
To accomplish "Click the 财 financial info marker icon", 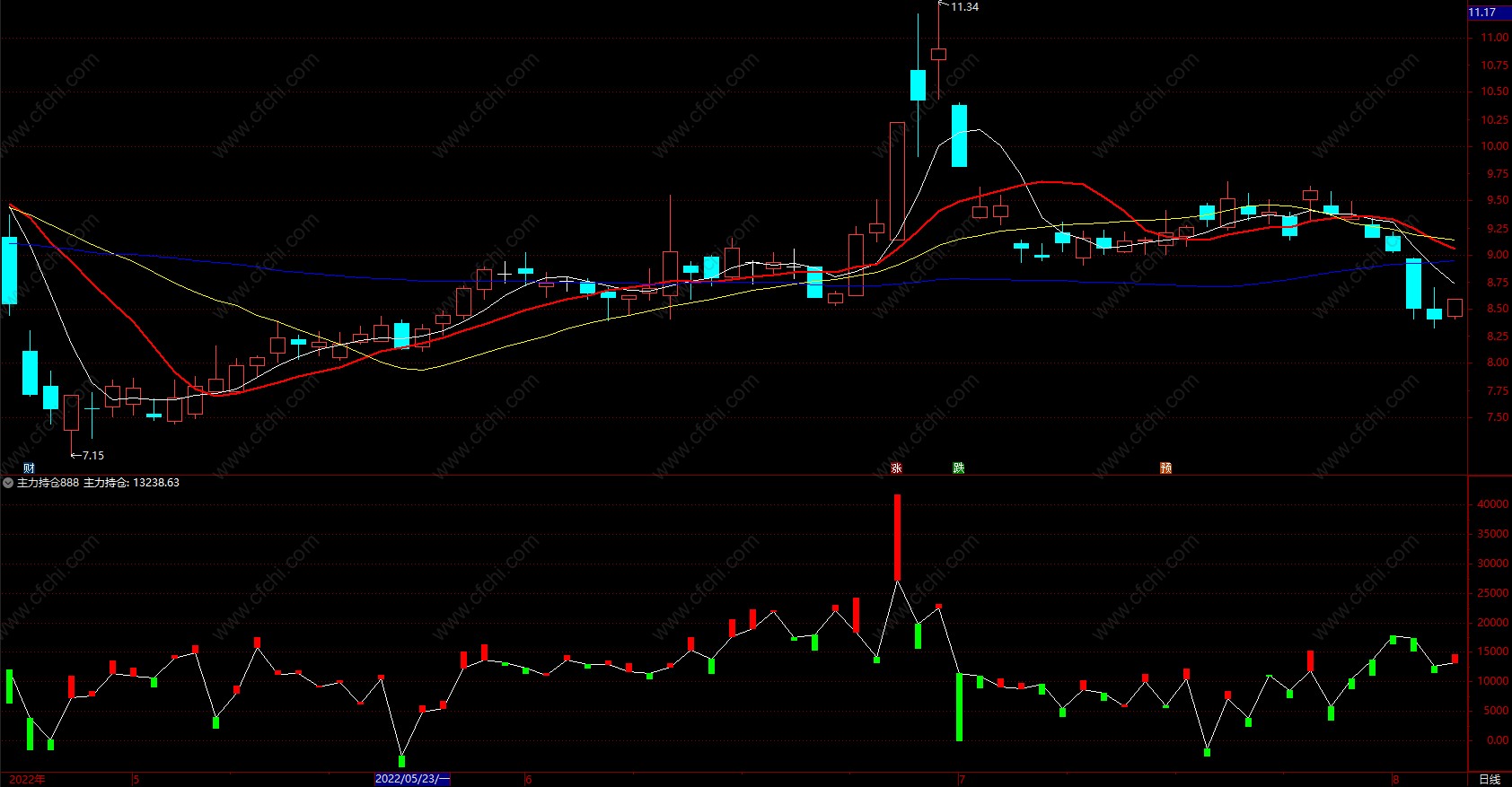I will click(30, 468).
